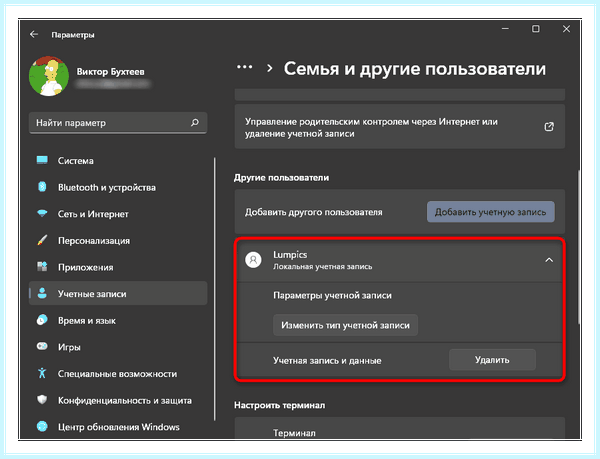Screen dimensions: 600x459
Task: Open parental control external link icon
Action: click(549, 127)
